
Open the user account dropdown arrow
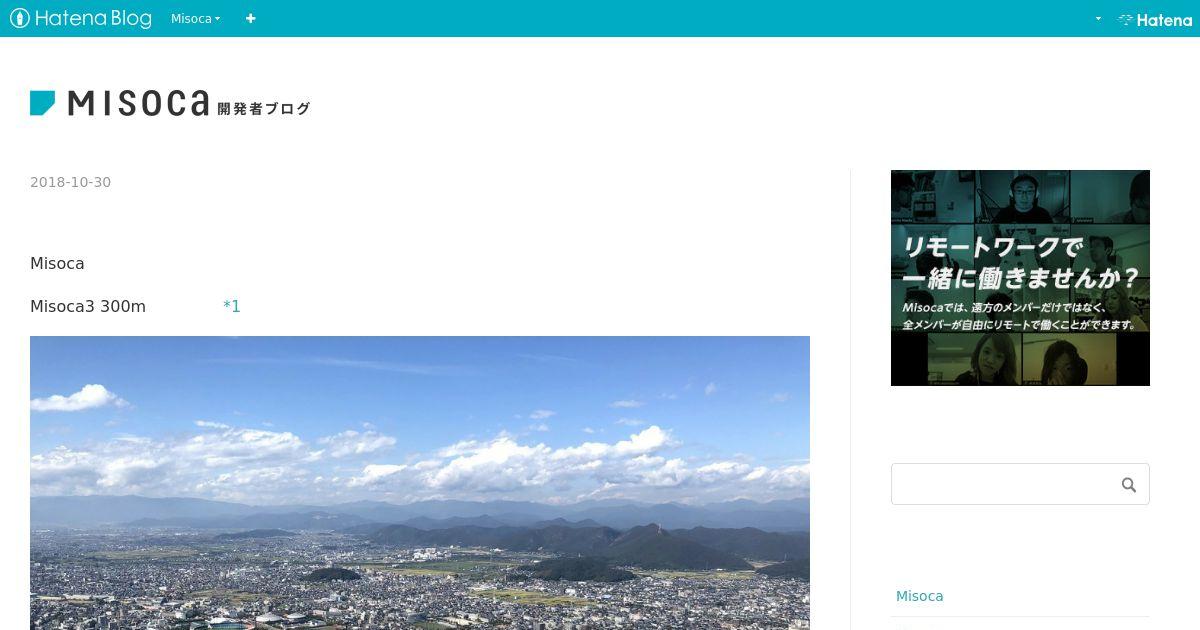[1098, 18]
